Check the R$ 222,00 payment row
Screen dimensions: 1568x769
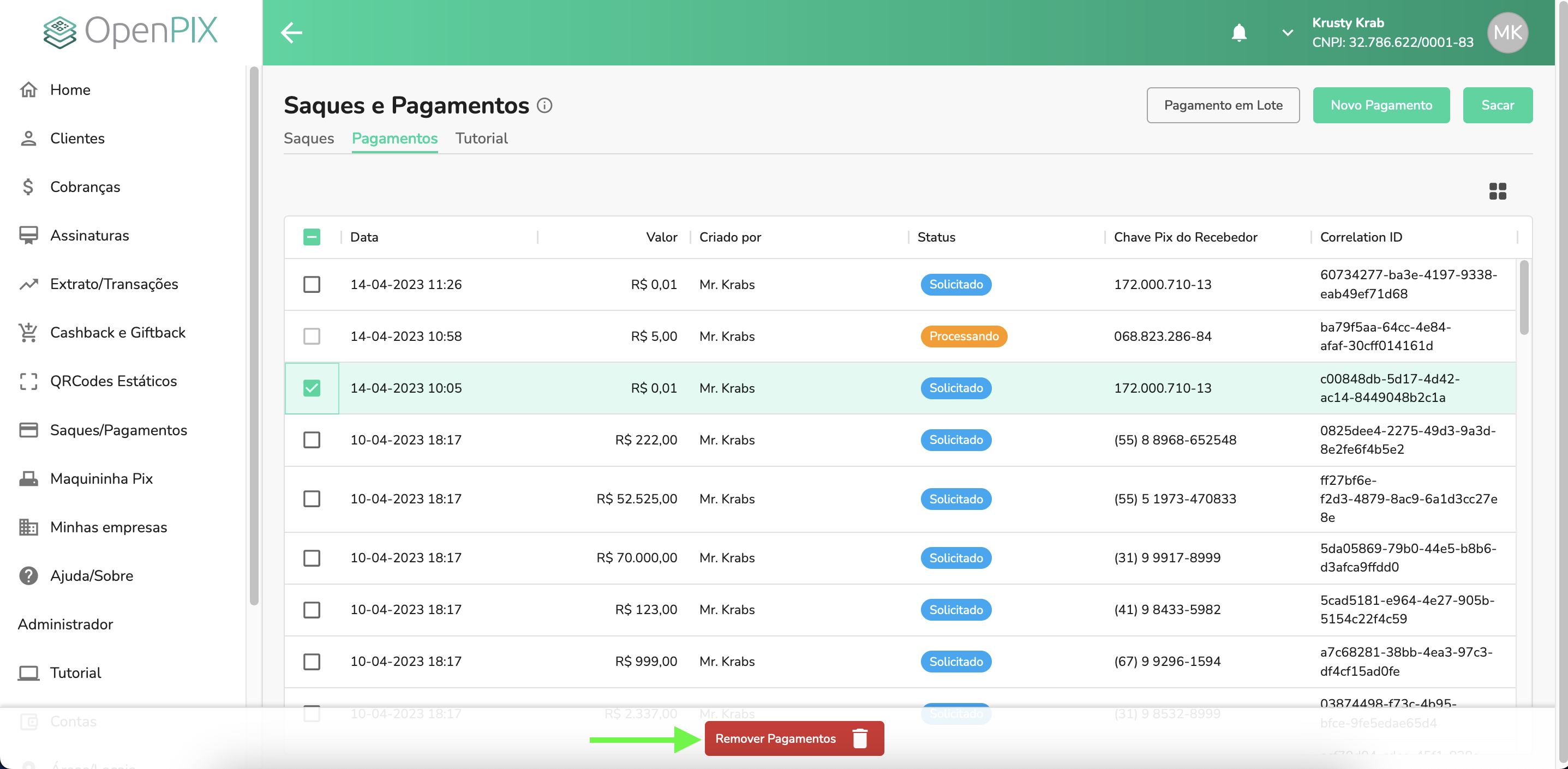coord(312,440)
